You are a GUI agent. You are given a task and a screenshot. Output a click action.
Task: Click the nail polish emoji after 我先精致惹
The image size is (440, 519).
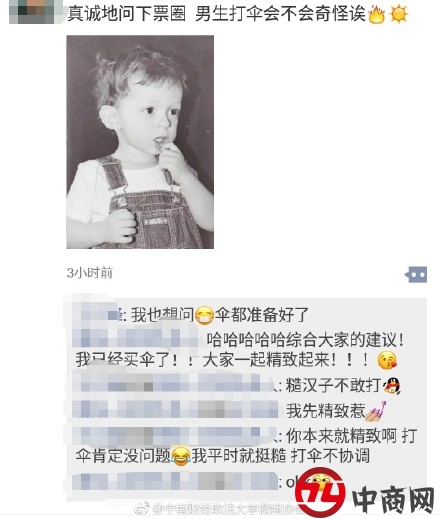[376, 411]
